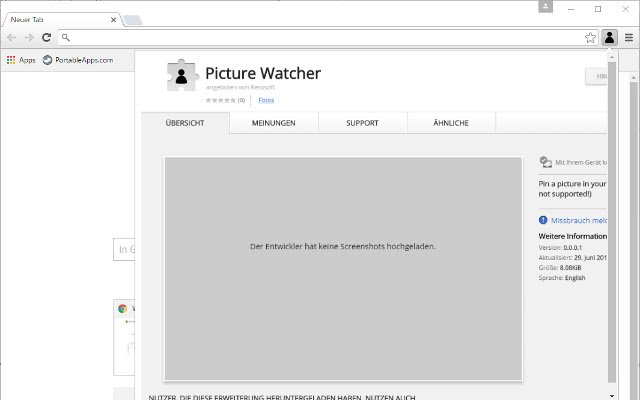Click the browser back arrow
Image resolution: width=640 pixels, height=400 pixels.
tap(11, 38)
